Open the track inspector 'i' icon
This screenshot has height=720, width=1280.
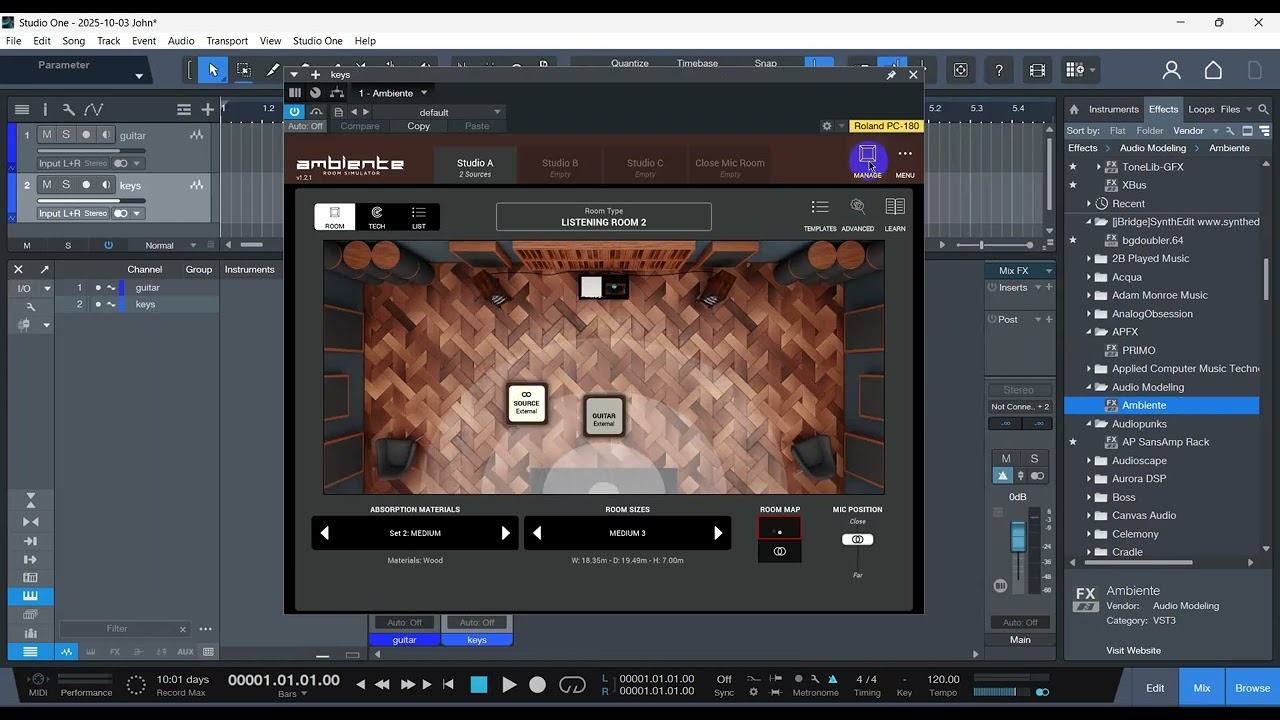tap(45, 110)
